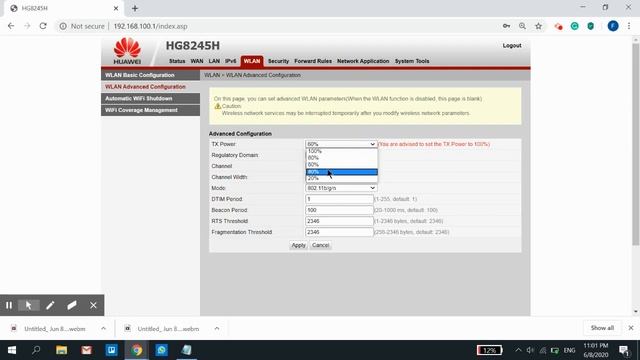
Task: Select the recorder cursor tool
Action: pyautogui.click(x=29, y=305)
